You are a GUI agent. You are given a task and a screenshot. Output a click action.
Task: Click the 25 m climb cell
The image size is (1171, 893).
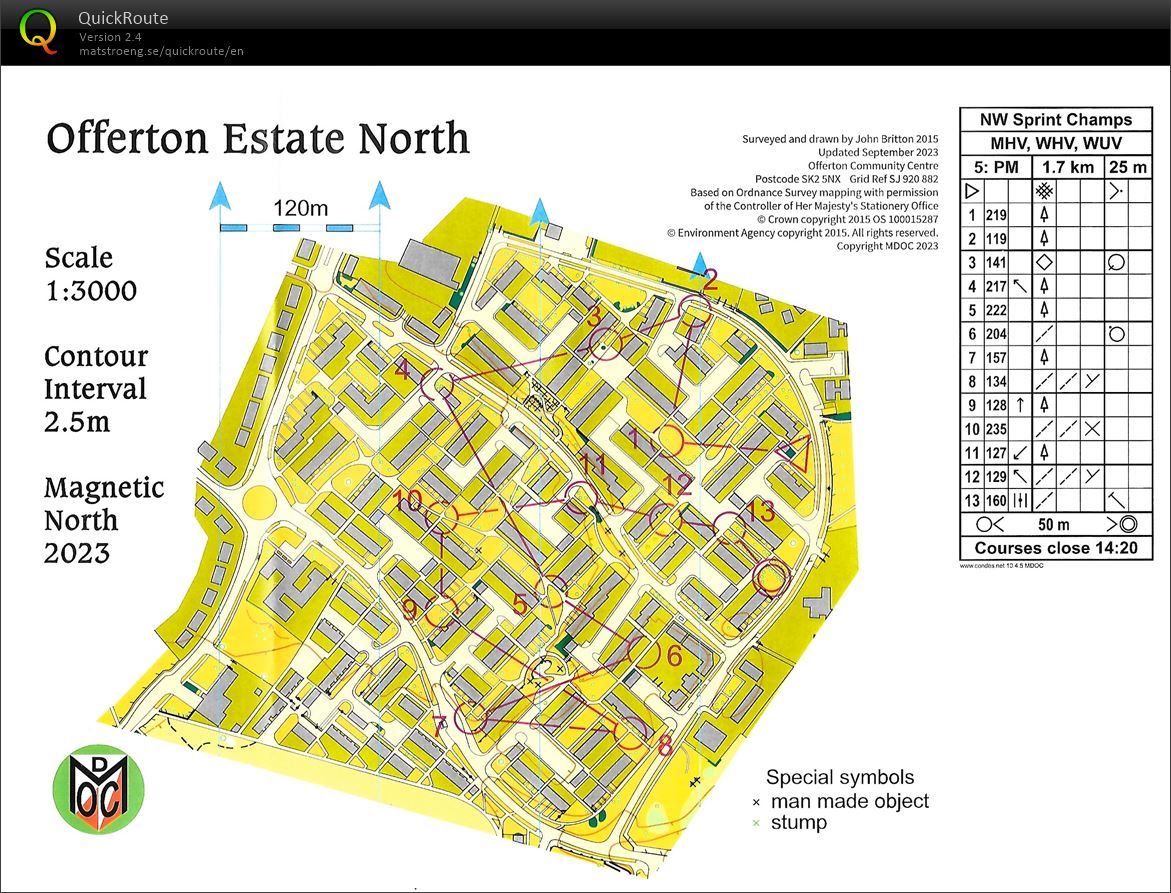(x=1128, y=167)
